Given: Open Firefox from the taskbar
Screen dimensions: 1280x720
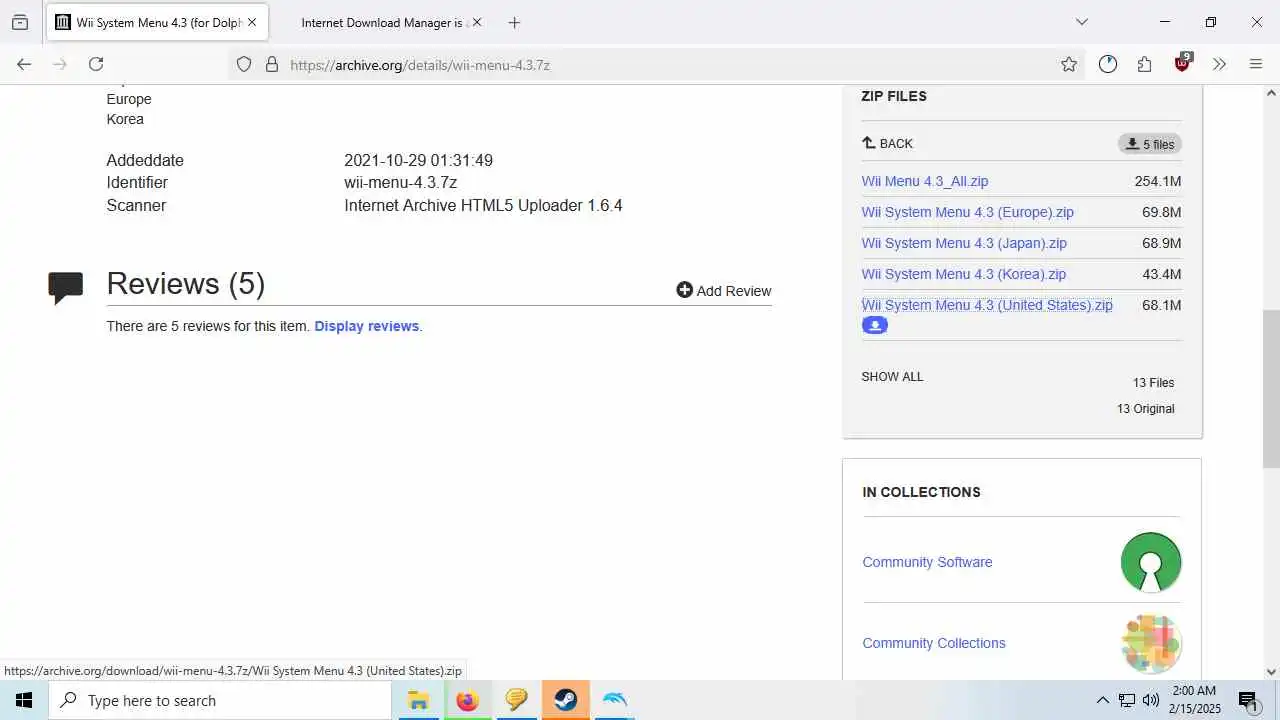Looking at the screenshot, I should [467, 700].
